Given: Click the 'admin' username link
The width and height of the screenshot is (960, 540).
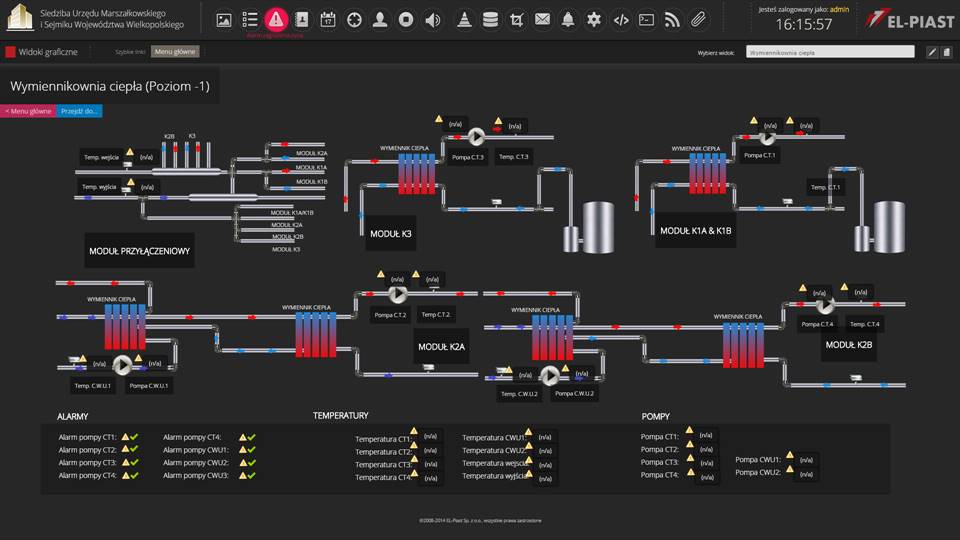Looking at the screenshot, I should (840, 8).
